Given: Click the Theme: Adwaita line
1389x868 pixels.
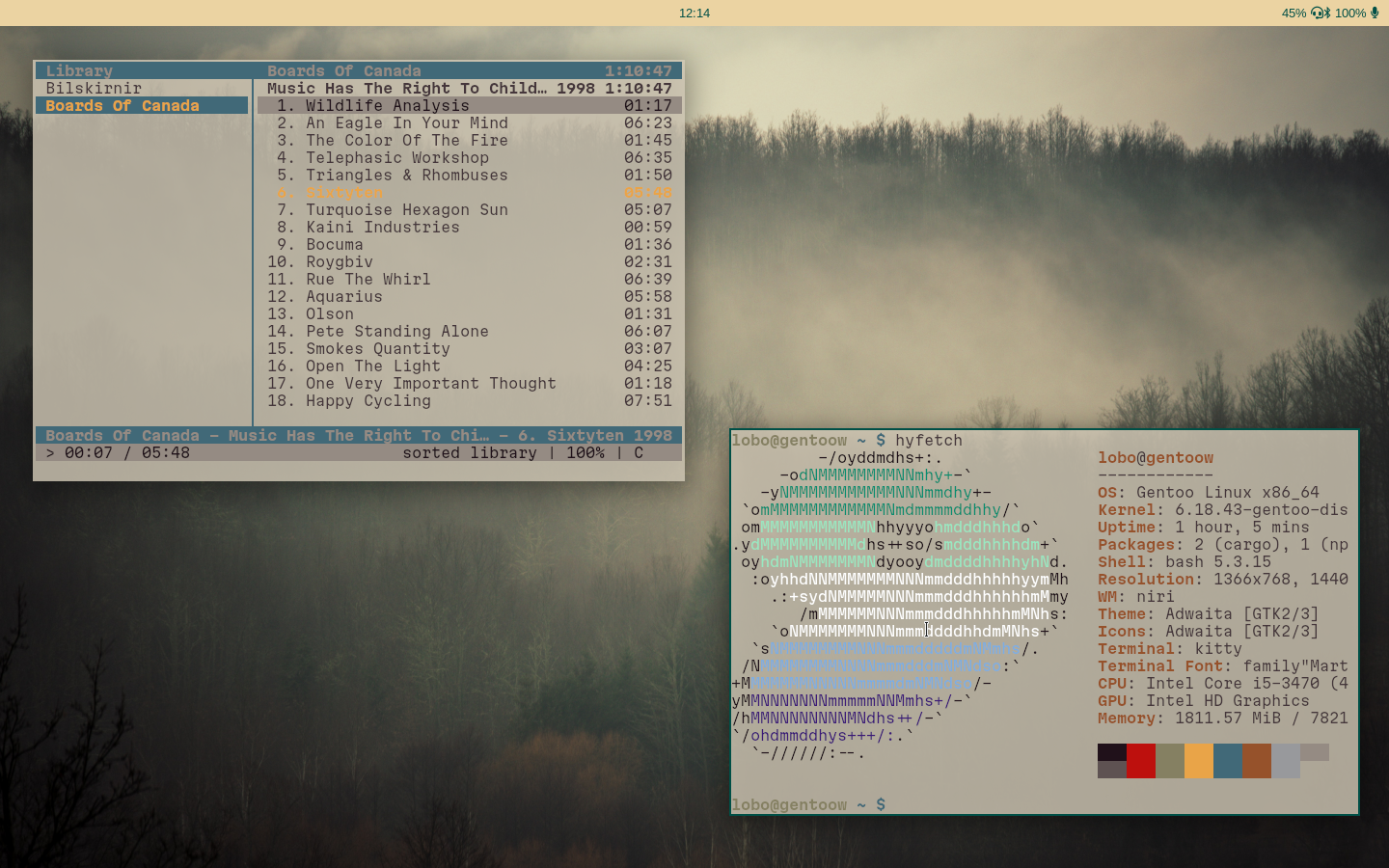Looking at the screenshot, I should (1209, 613).
